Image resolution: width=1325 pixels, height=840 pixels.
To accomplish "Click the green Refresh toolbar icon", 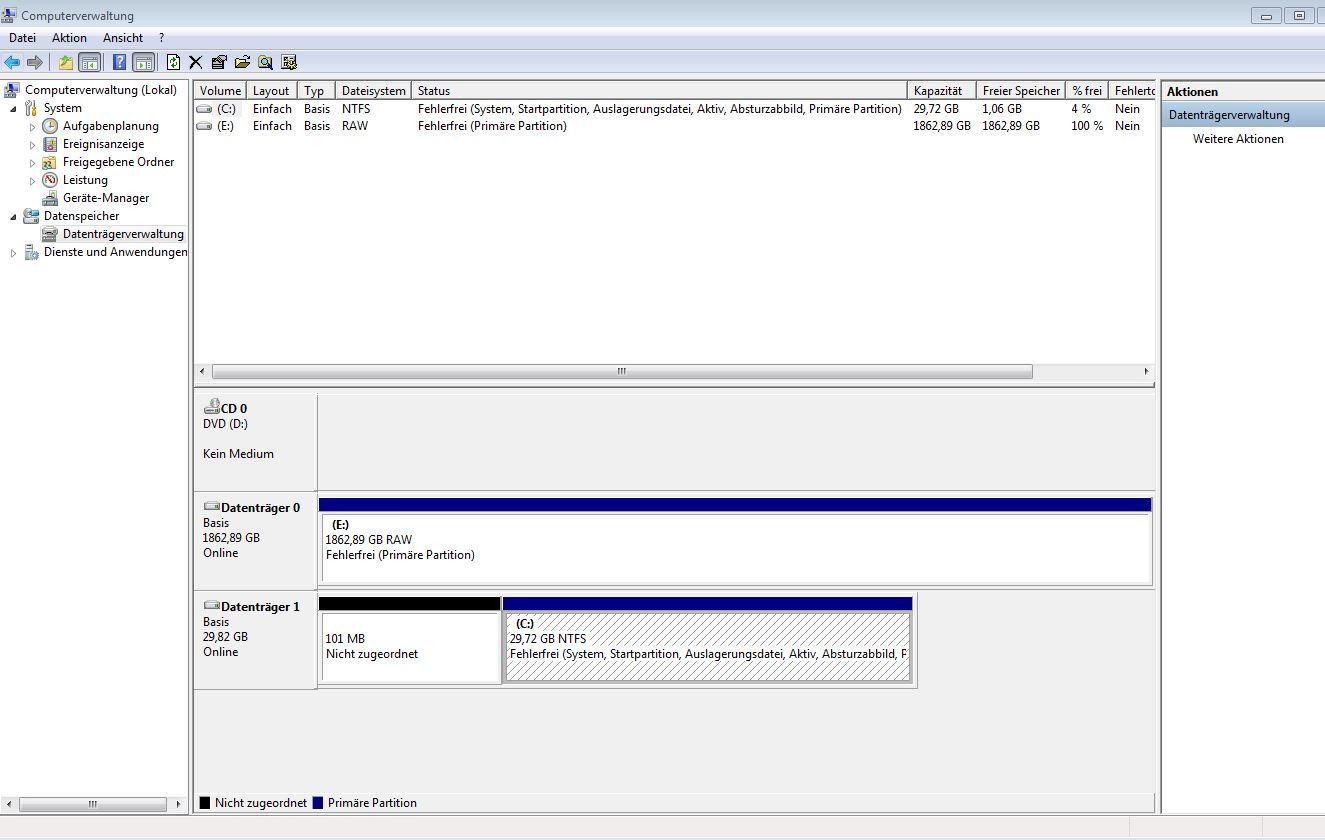I will coord(174,62).
